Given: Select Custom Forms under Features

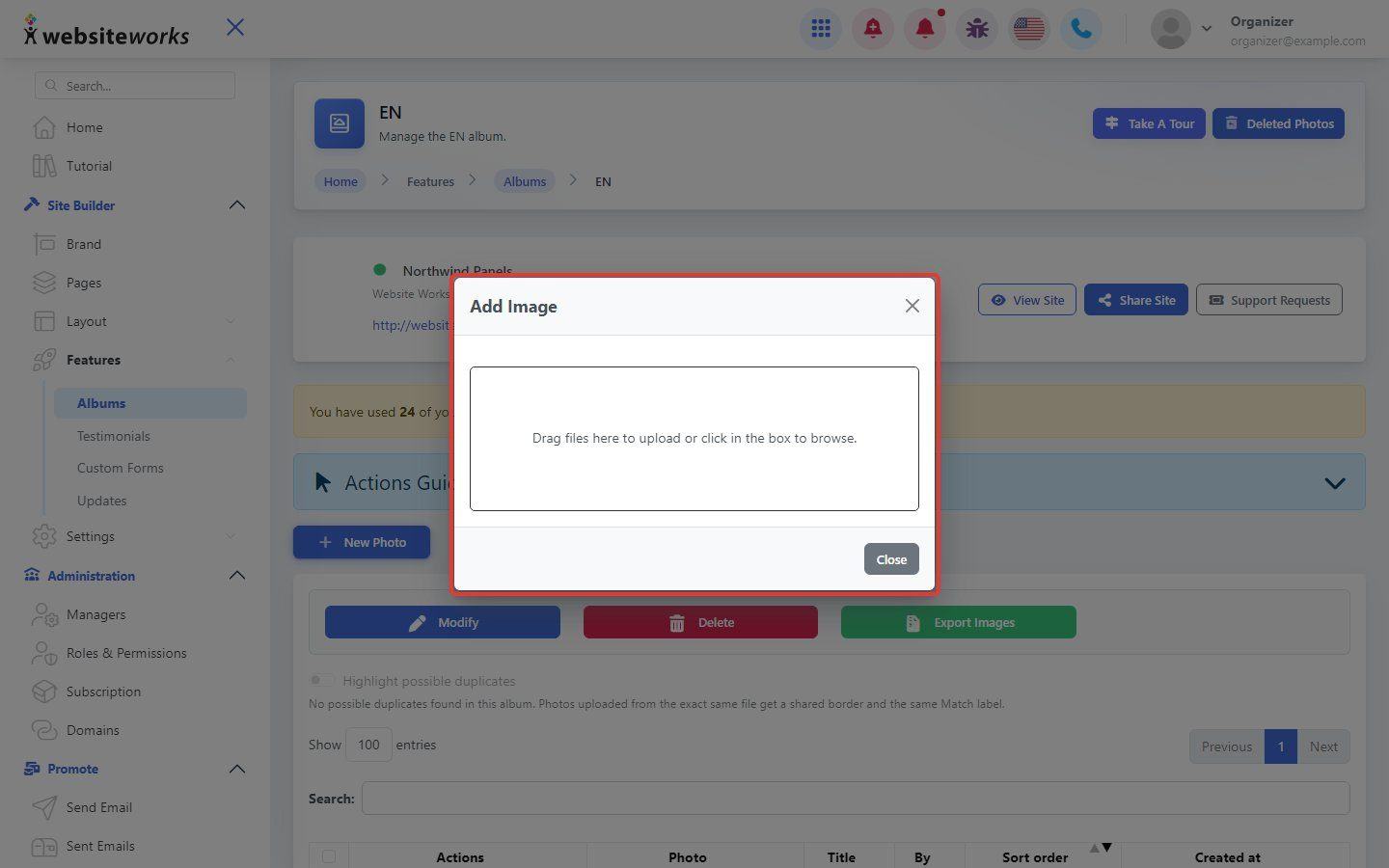Looking at the screenshot, I should [x=121, y=468].
